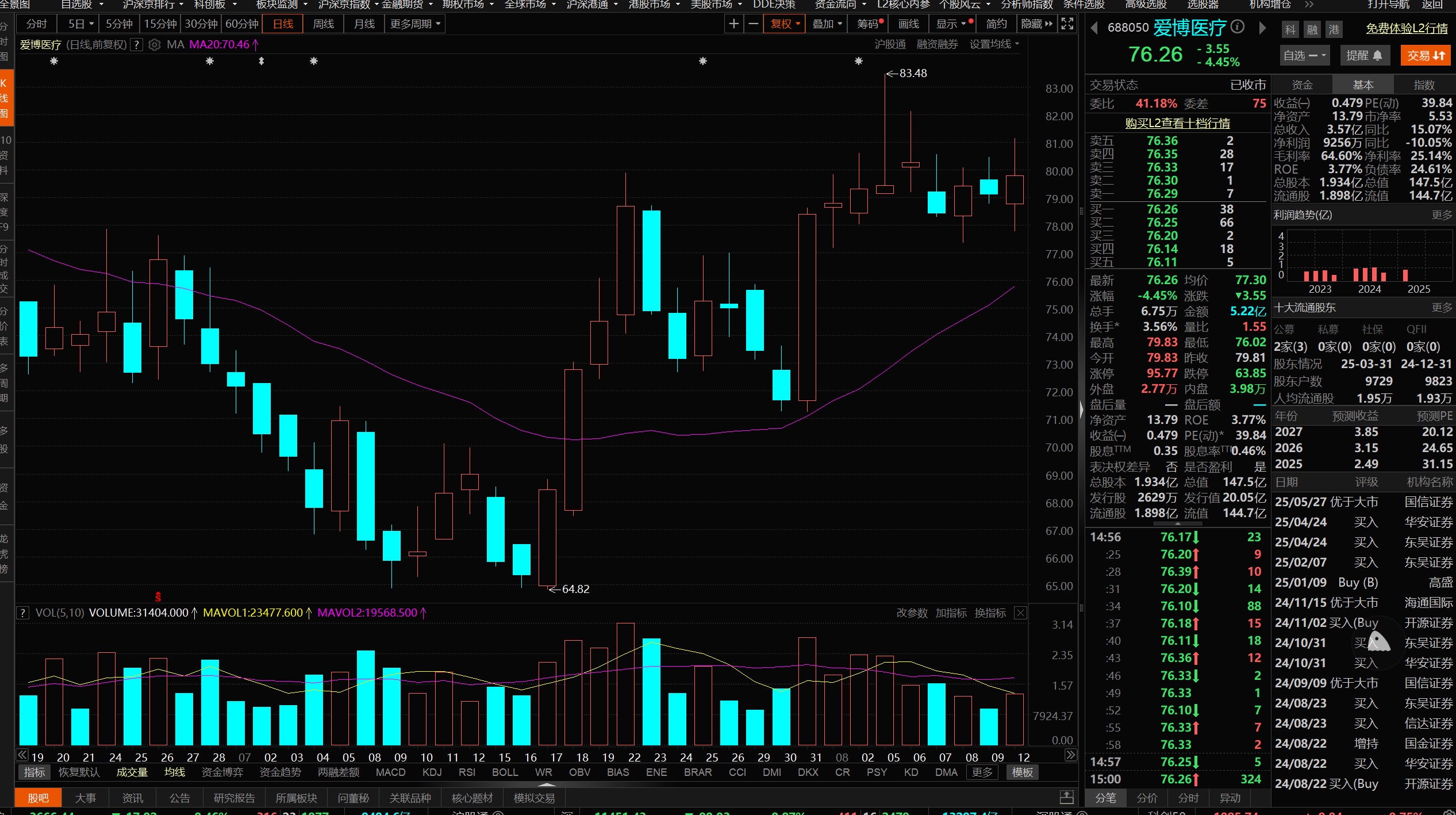Expand 更多 indicators list
The width and height of the screenshot is (1456, 815).
click(x=982, y=772)
